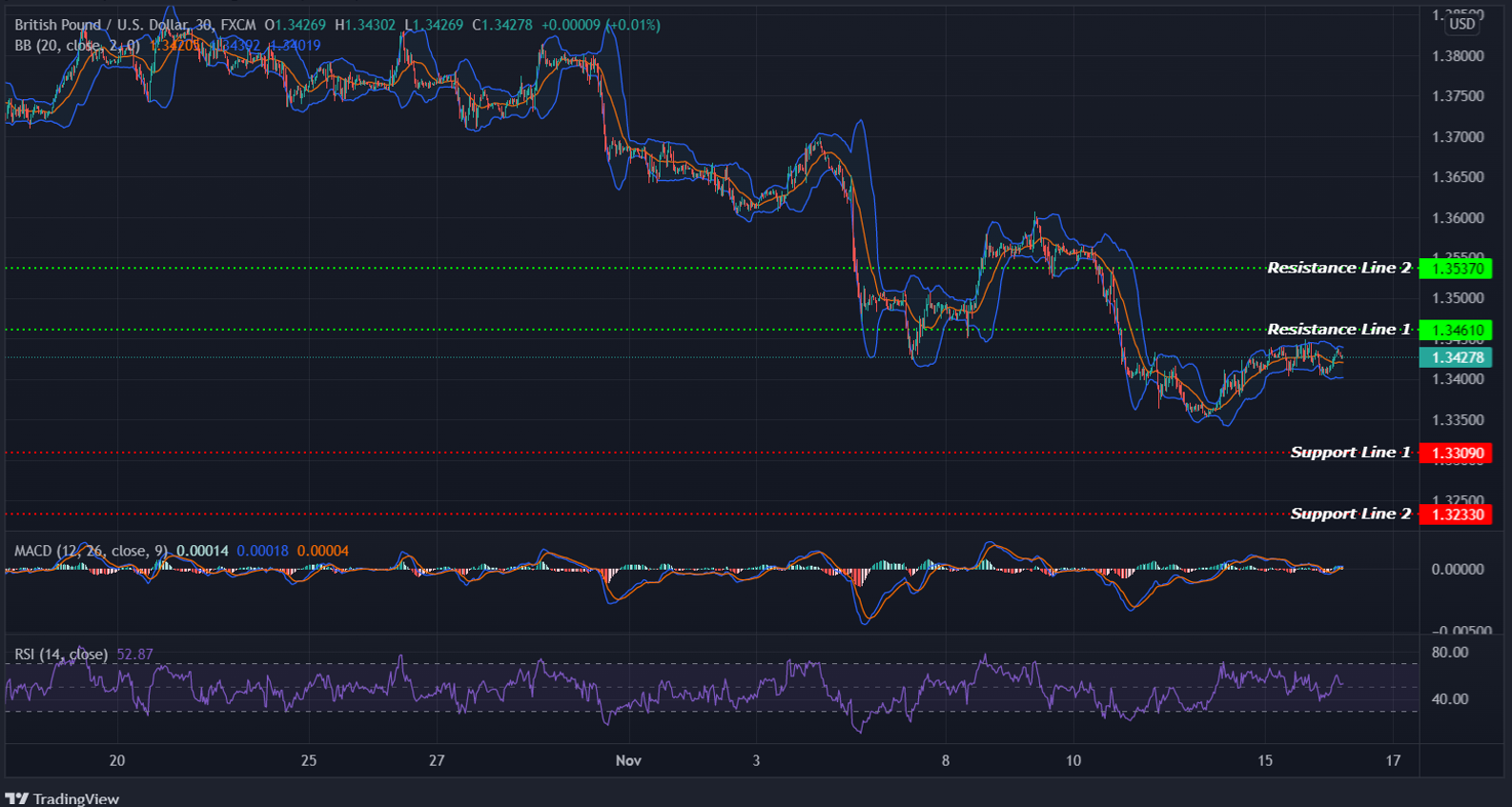Select the BB (20, close, 2, 0) indicator legend
Viewport: 1512px width, 807px height.
pos(77,45)
